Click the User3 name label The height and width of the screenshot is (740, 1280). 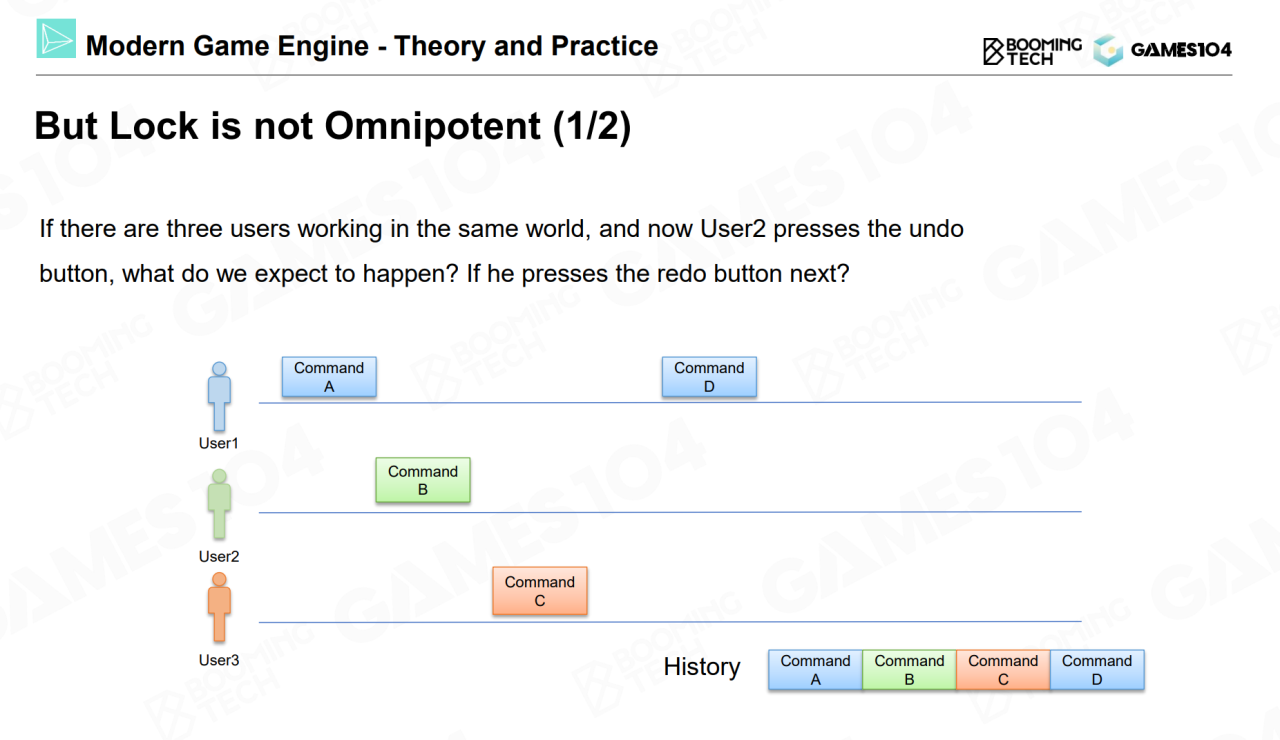(x=219, y=660)
